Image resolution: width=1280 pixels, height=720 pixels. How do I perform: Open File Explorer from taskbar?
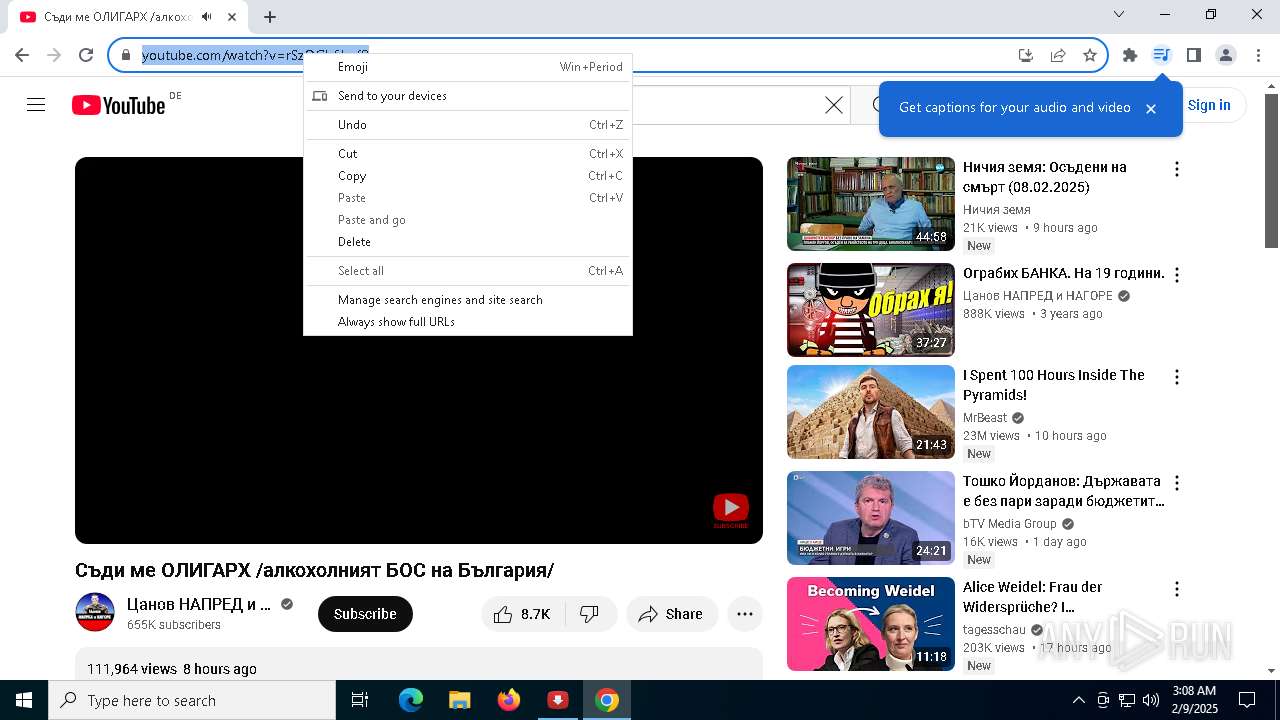459,700
